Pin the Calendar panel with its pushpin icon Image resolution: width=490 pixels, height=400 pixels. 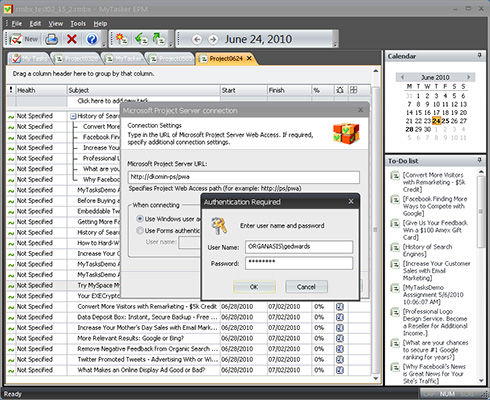pyautogui.click(x=480, y=56)
